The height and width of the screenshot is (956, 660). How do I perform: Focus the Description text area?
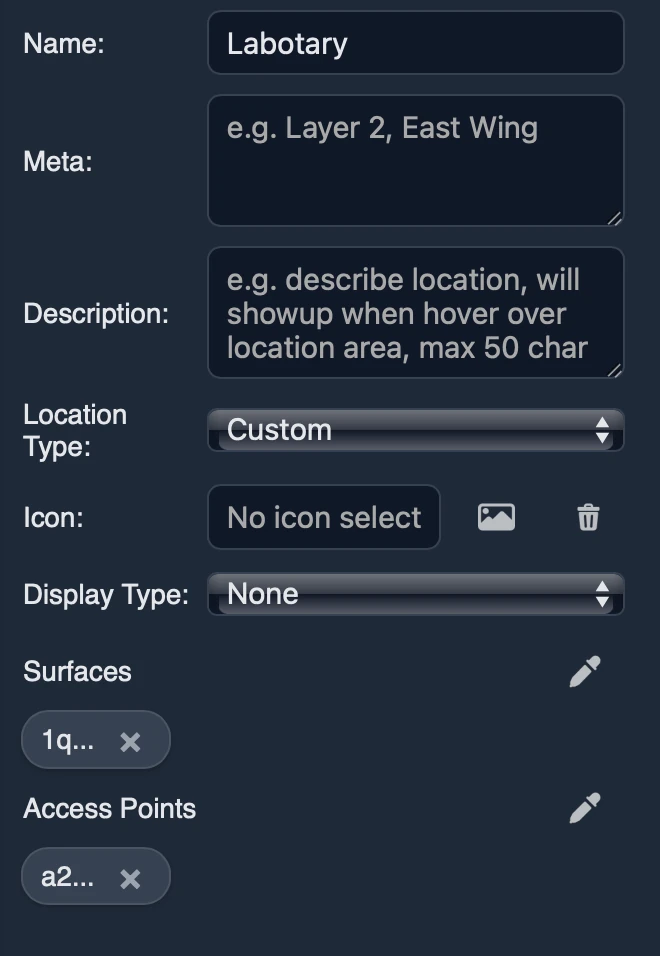pyautogui.click(x=415, y=313)
